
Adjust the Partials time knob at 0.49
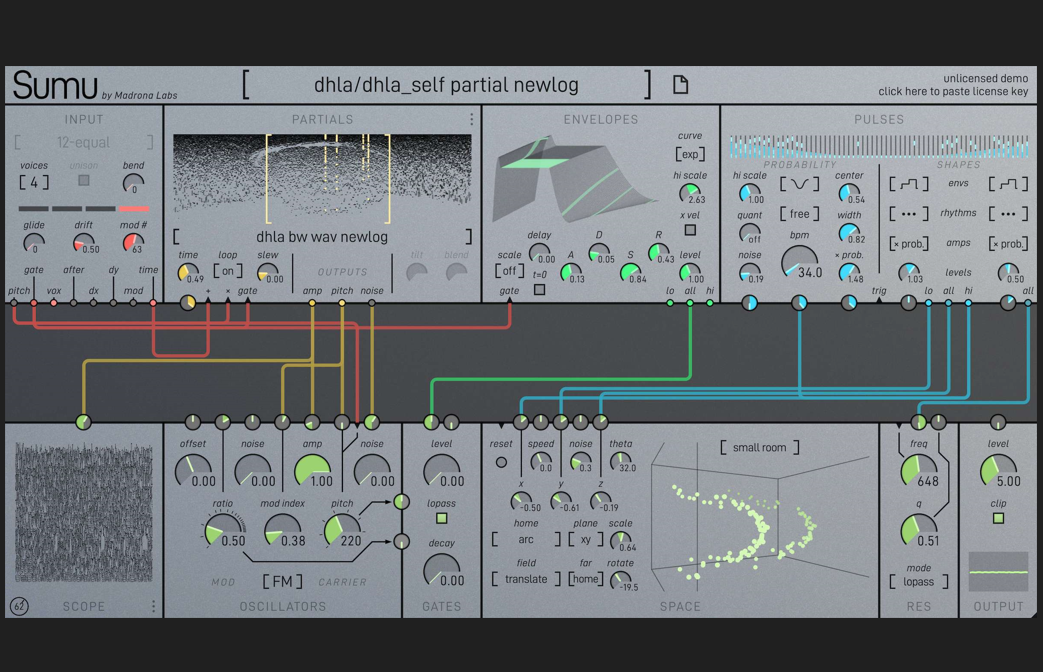click(188, 273)
